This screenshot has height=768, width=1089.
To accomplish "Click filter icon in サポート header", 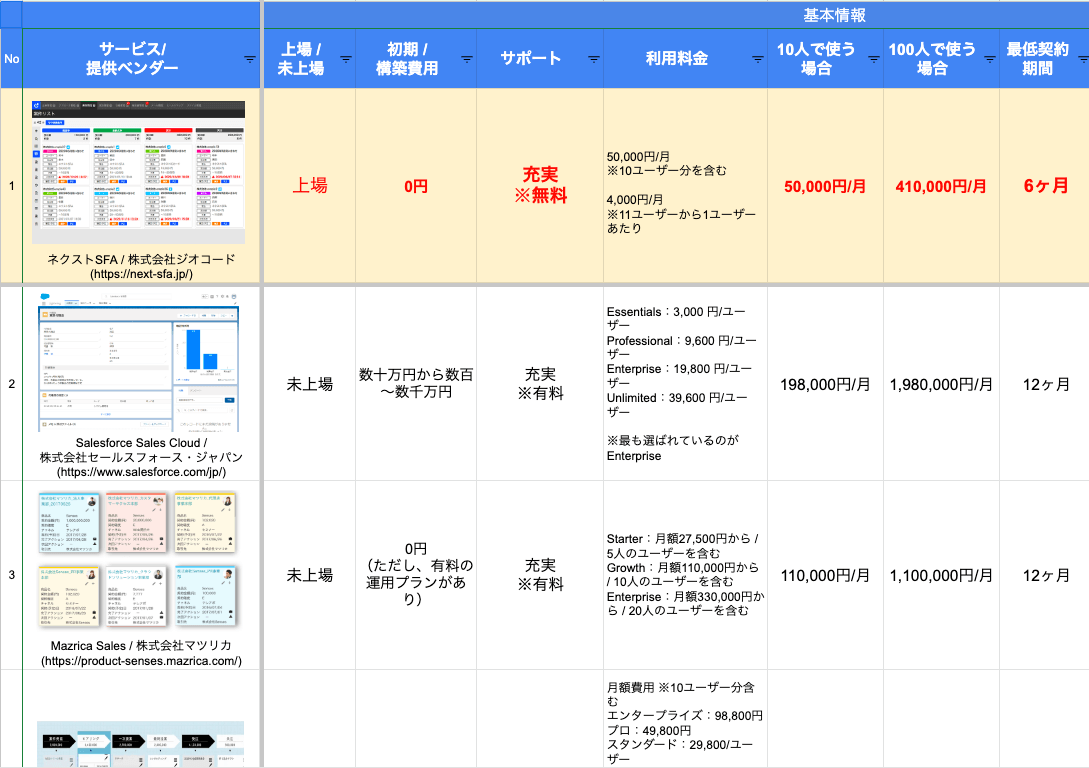I will point(593,60).
